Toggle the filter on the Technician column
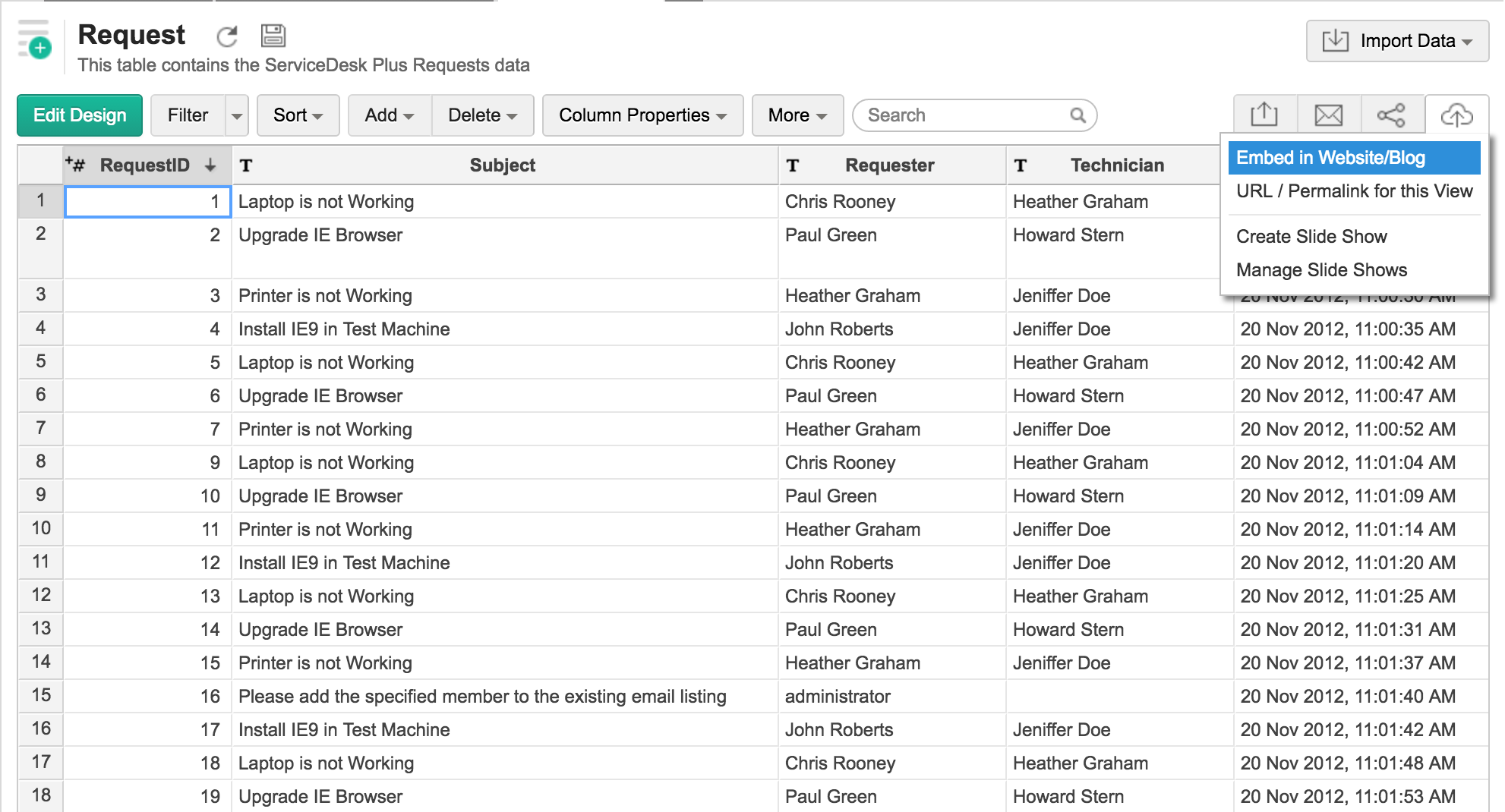The height and width of the screenshot is (812, 1505). click(x=1021, y=165)
